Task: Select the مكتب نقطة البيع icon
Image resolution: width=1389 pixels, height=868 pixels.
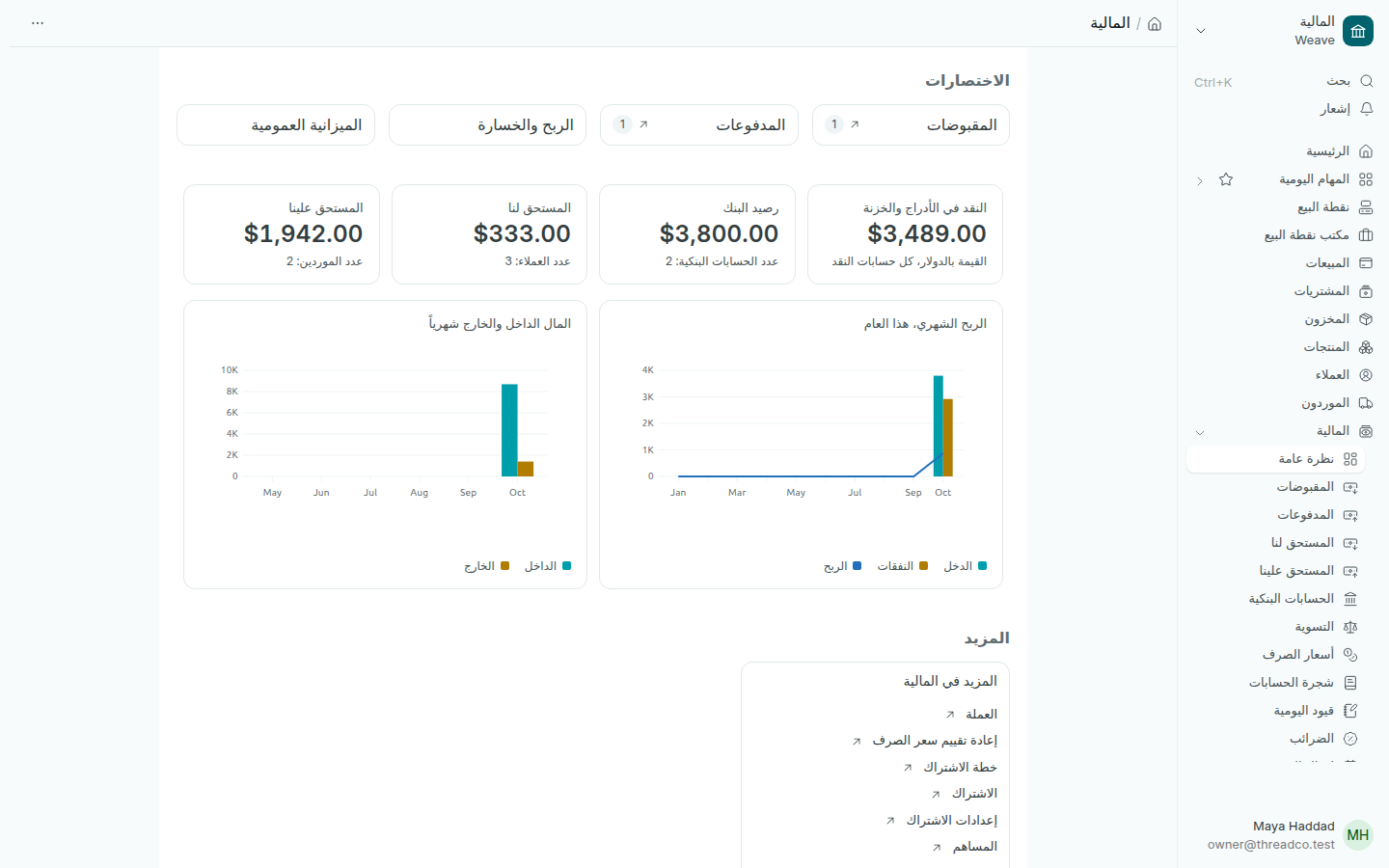Action: click(1366, 235)
